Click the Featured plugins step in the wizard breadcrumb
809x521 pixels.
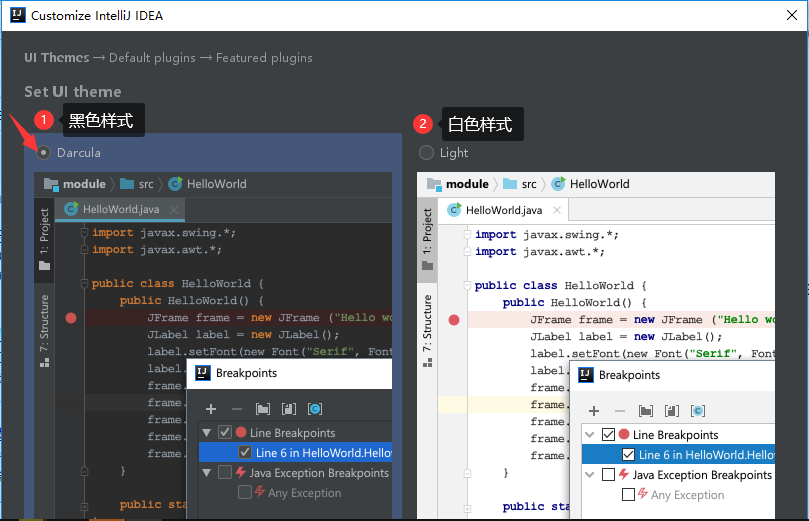click(264, 58)
